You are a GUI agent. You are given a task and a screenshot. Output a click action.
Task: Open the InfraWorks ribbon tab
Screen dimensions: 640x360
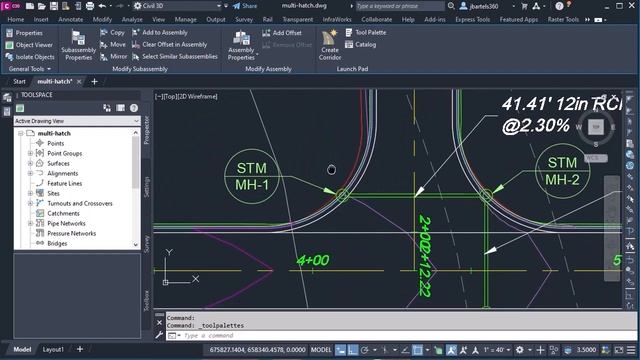(x=337, y=19)
